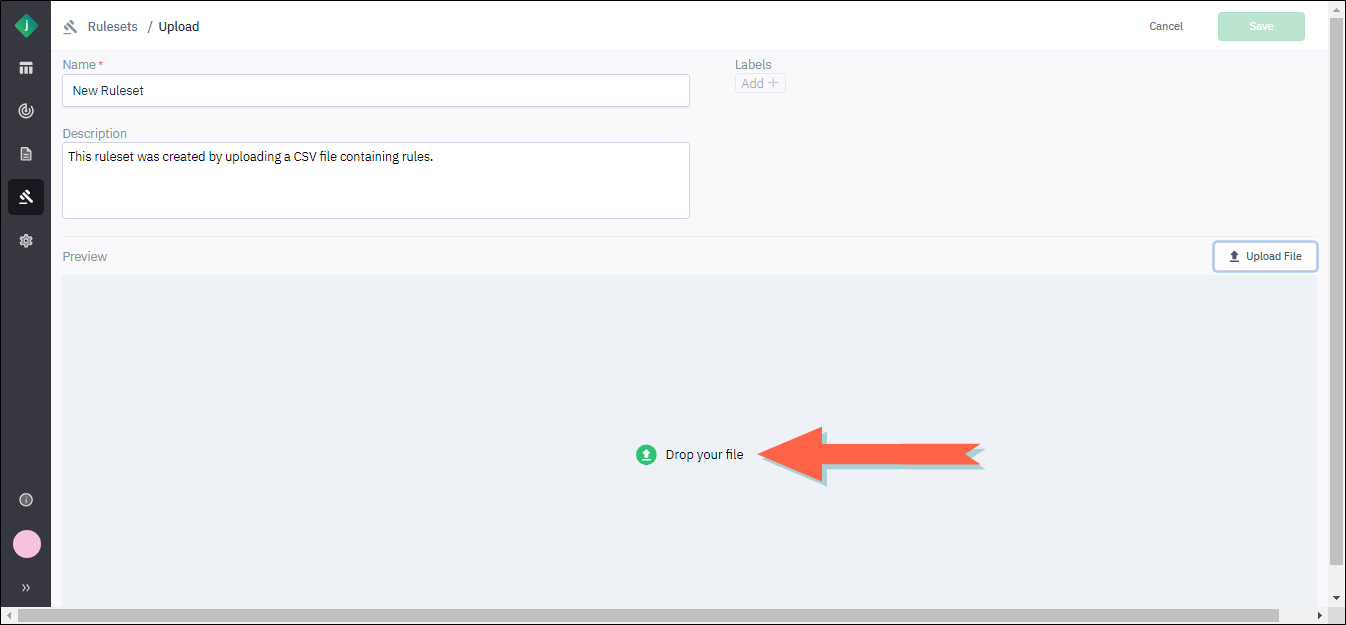Click the green diamond app logo
Viewport: 1346px width, 625px height.
point(26,26)
